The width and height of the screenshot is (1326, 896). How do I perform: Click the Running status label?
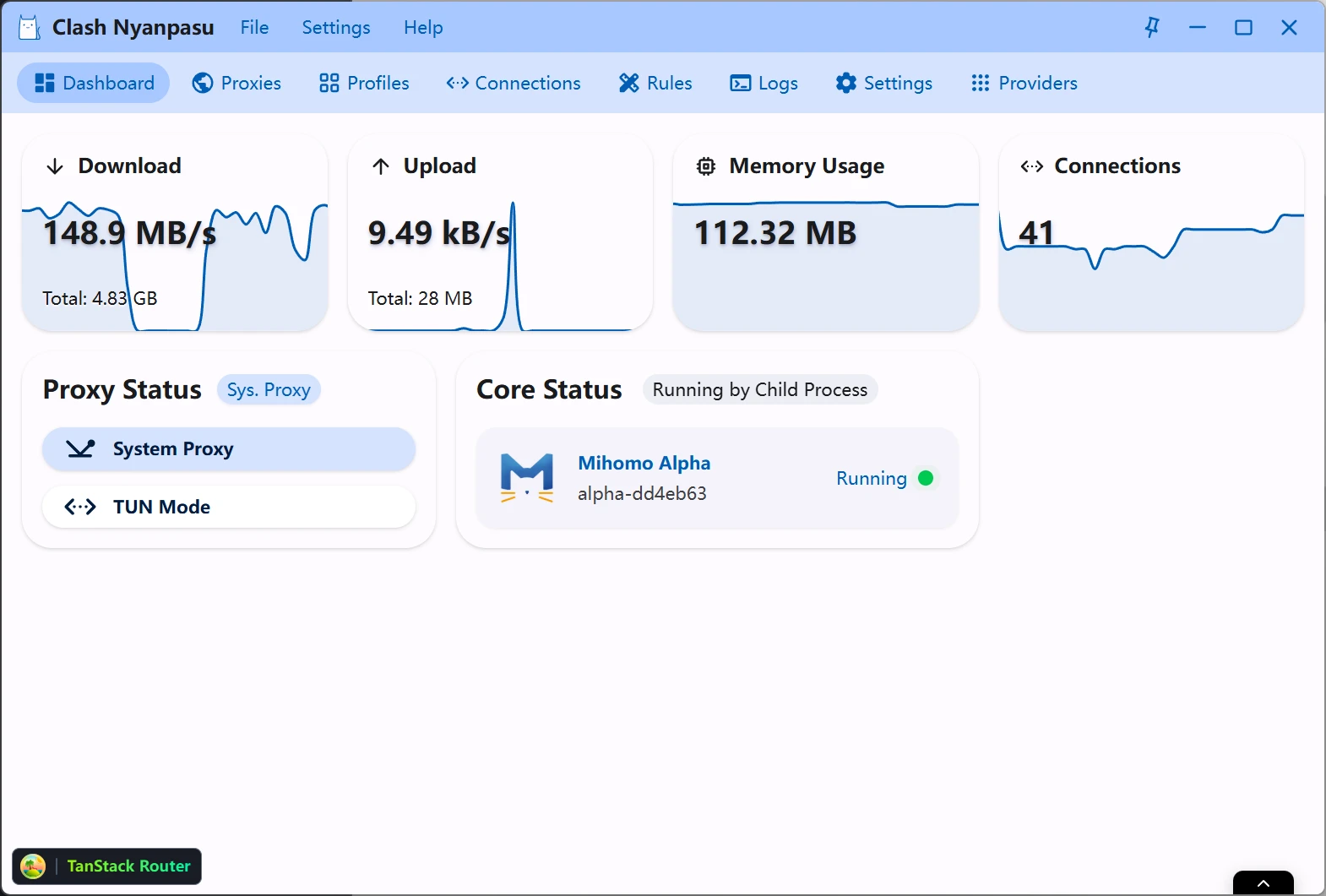(x=872, y=478)
